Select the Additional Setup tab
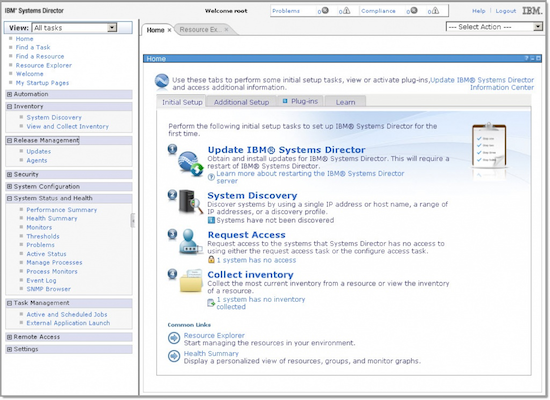The image size is (550, 400). point(241,102)
